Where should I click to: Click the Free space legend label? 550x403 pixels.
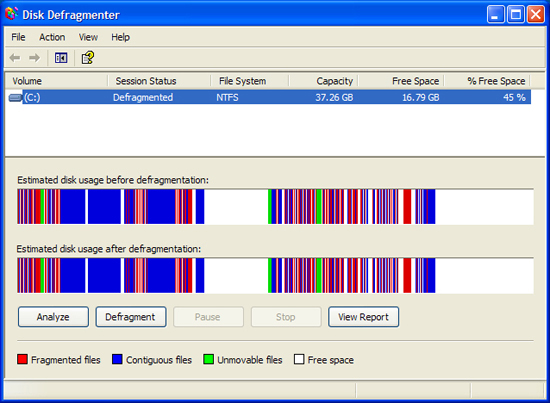(331, 360)
